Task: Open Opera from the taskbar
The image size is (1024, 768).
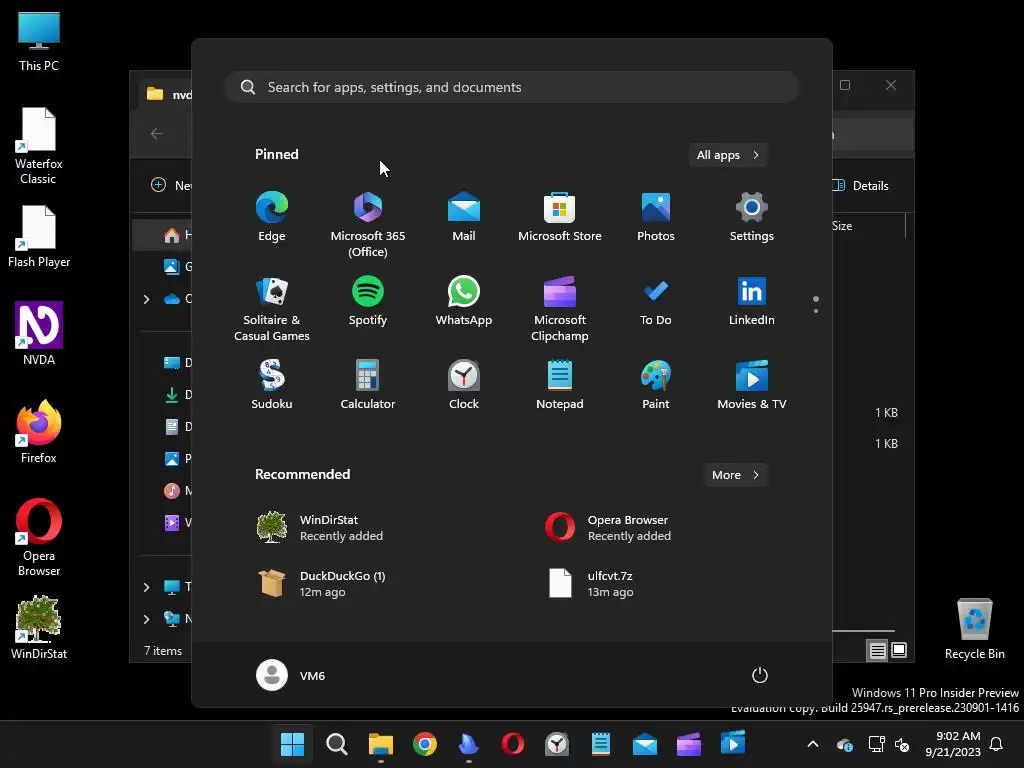Action: click(513, 744)
